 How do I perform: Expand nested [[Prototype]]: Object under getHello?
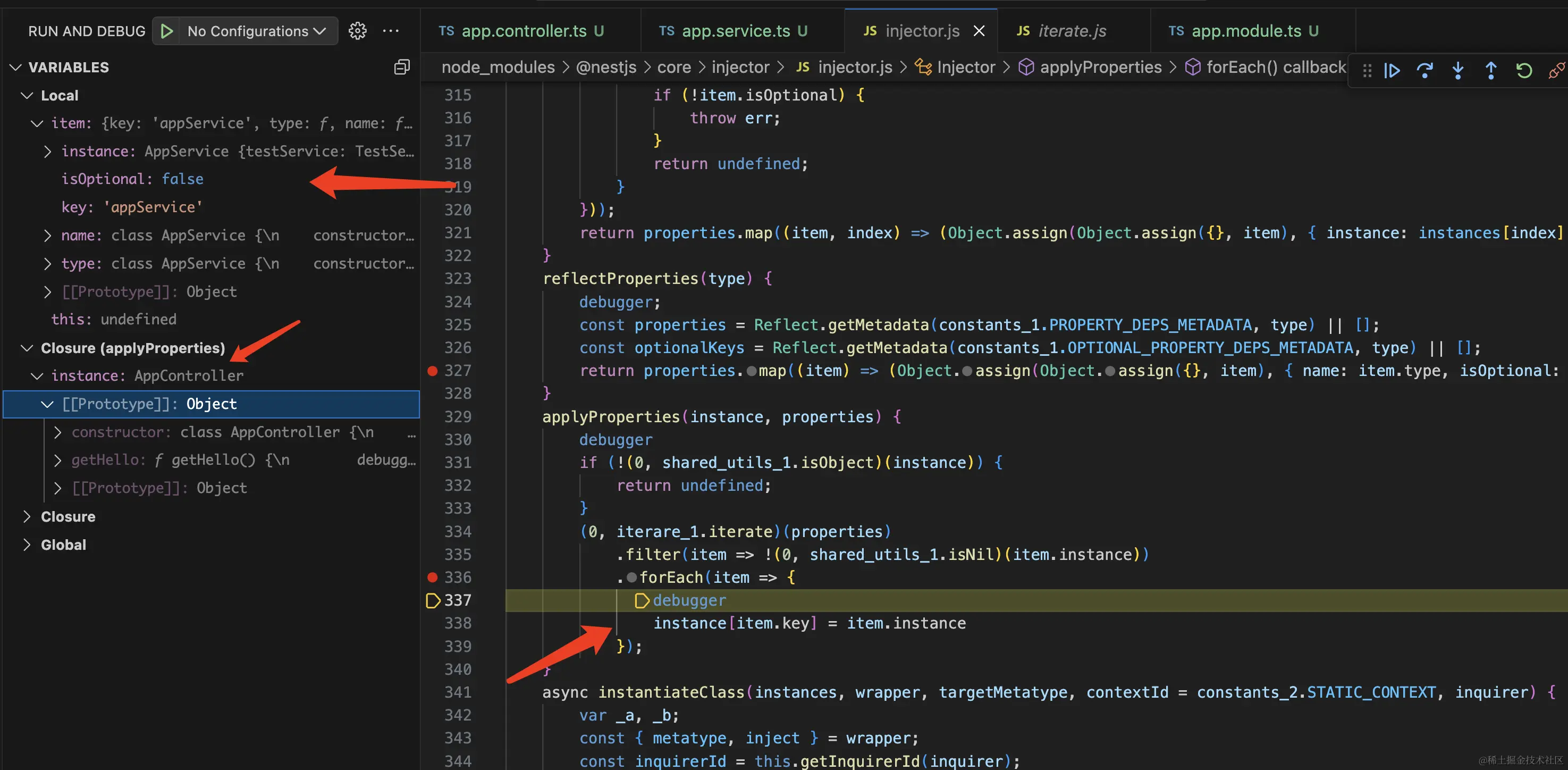(x=58, y=489)
